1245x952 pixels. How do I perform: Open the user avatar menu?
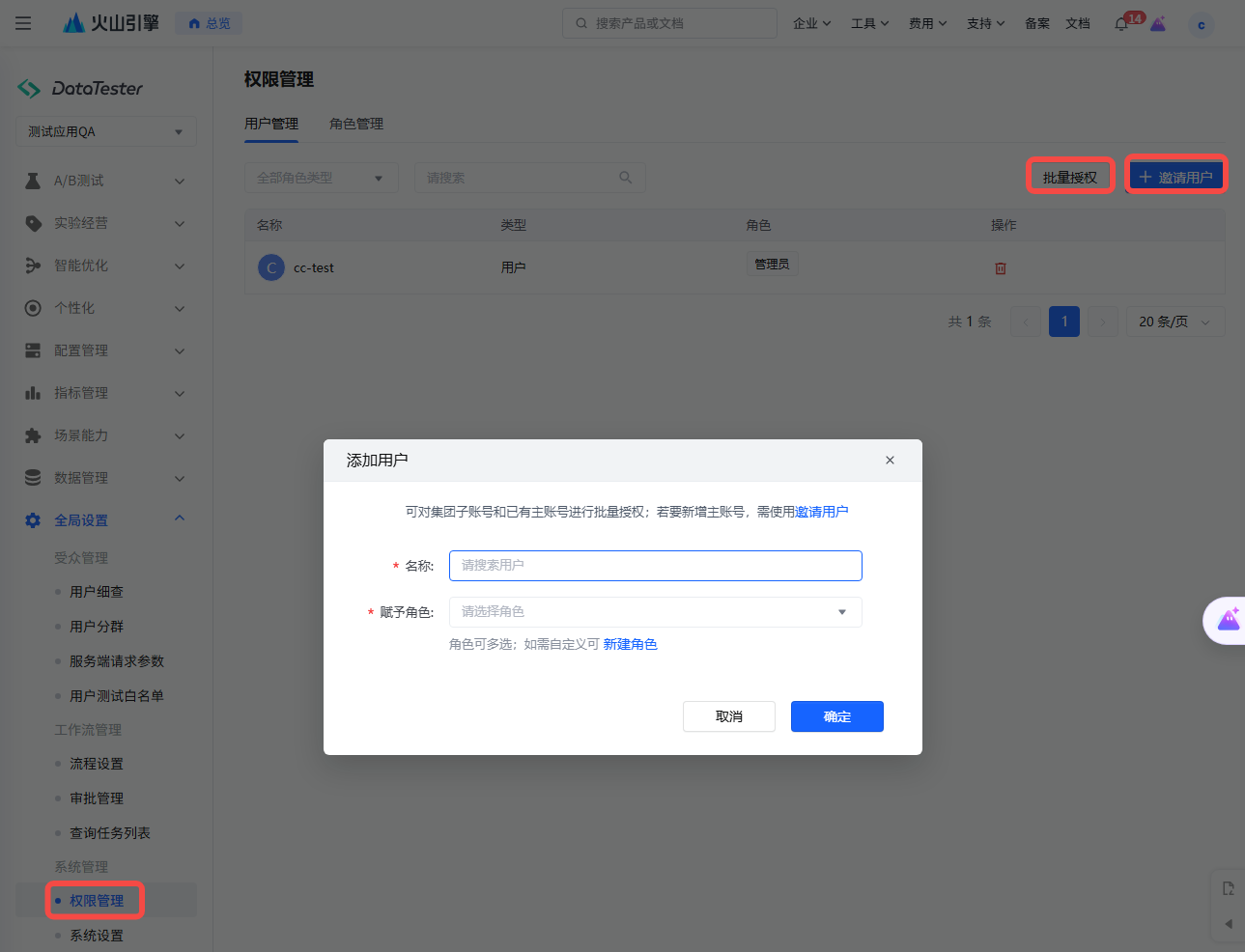click(x=1202, y=25)
